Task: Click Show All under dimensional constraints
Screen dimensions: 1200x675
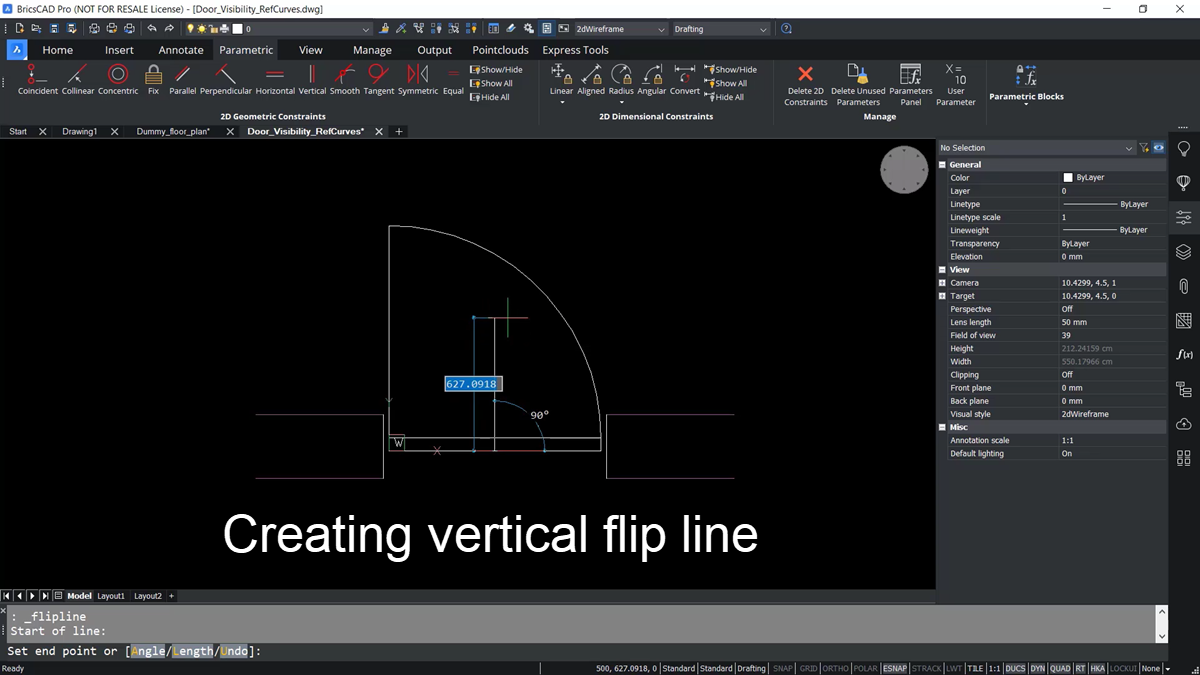Action: click(726, 83)
